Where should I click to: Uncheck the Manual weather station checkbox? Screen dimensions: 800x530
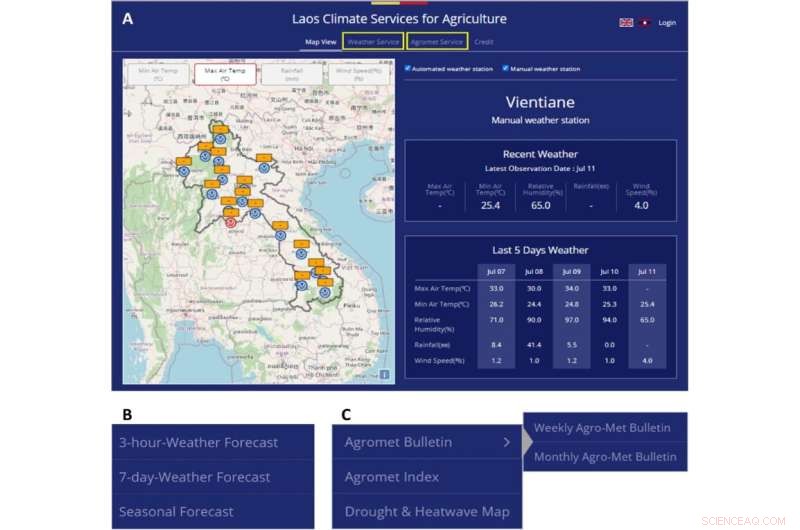pyautogui.click(x=505, y=69)
